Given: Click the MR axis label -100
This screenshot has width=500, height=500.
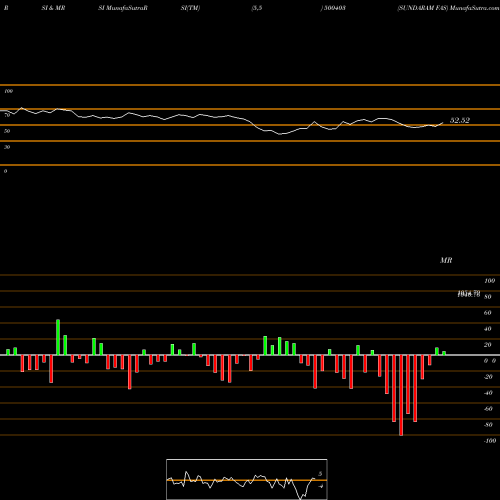Looking at the screenshot, I should pyautogui.click(x=490, y=441).
